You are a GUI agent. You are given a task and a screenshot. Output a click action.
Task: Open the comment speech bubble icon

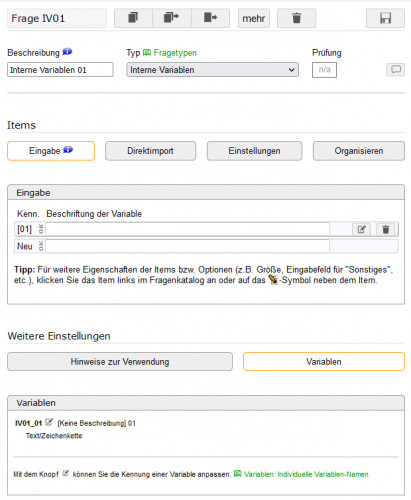click(x=396, y=69)
